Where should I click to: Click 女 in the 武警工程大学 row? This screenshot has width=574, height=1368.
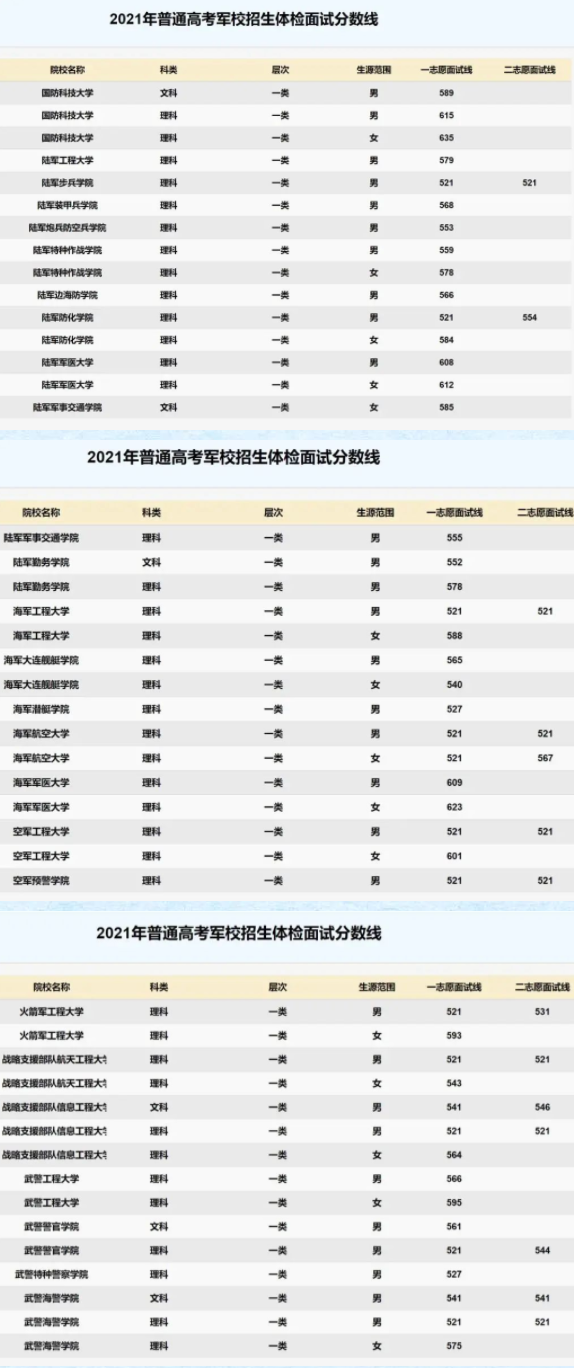(376, 1202)
